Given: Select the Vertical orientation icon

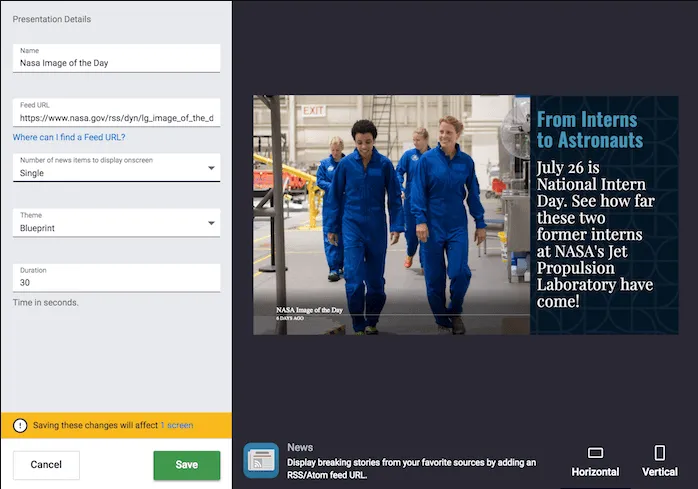Looking at the screenshot, I should pos(660,453).
